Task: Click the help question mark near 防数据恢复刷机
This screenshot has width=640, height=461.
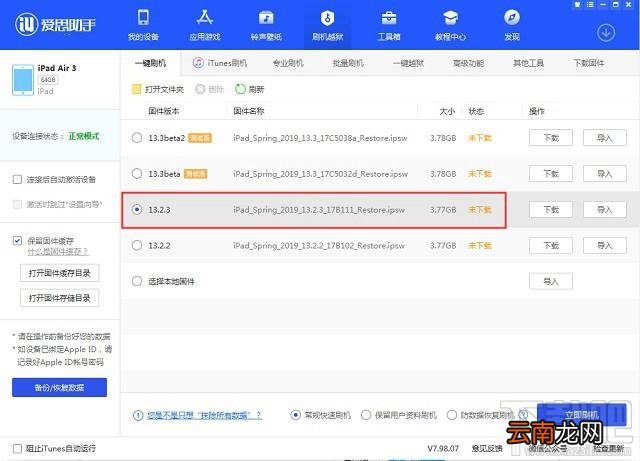Action: 523,415
